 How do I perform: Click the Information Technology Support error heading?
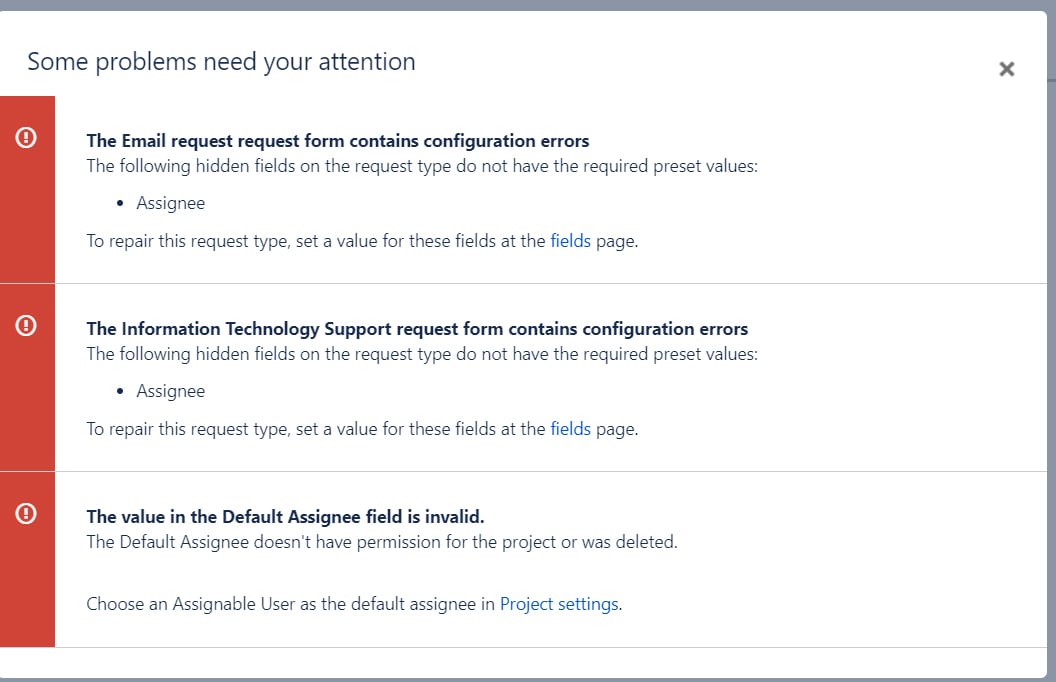(417, 329)
